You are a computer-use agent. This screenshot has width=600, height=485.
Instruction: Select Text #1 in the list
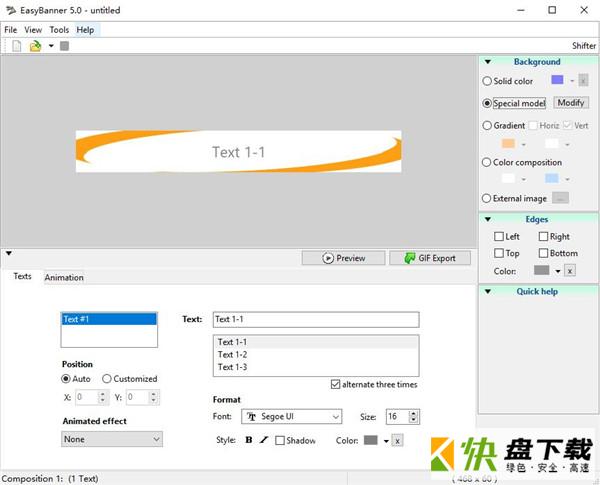tap(109, 319)
